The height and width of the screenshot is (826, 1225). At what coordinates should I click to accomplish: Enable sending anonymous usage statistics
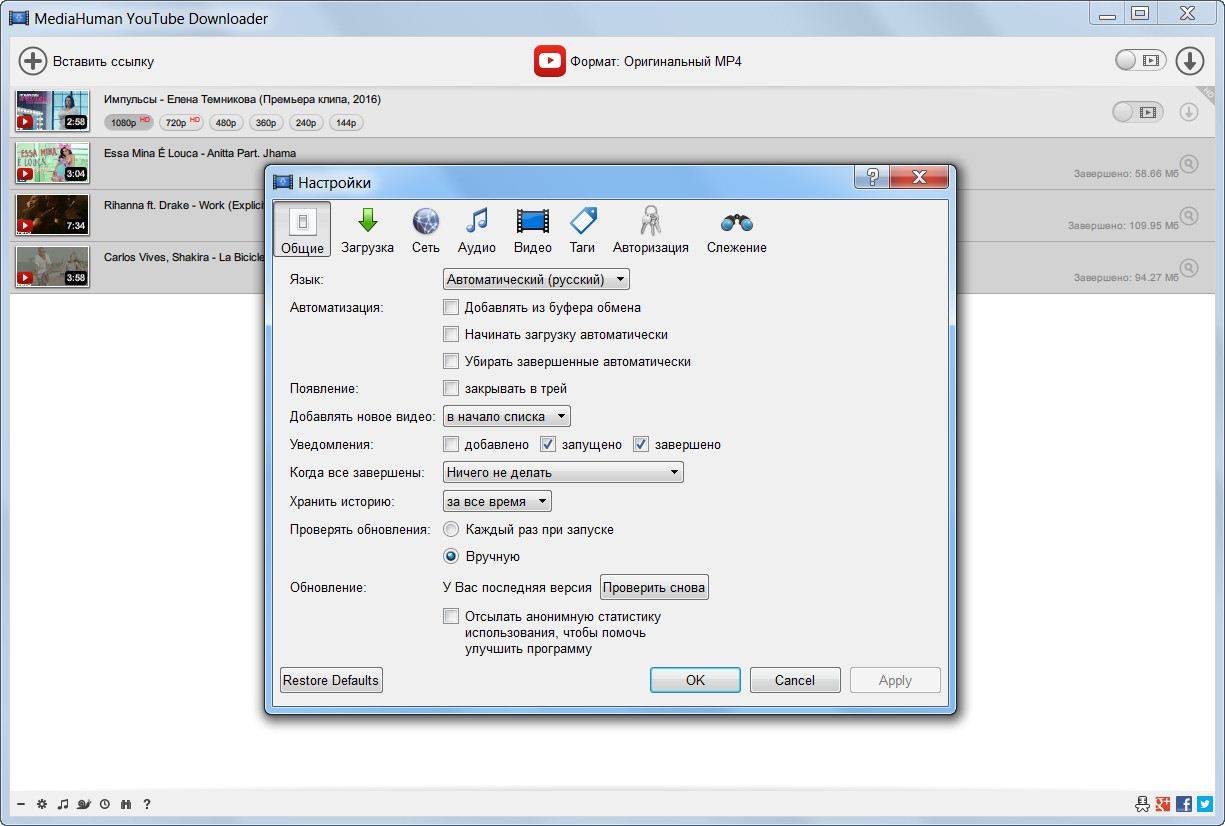[x=451, y=616]
